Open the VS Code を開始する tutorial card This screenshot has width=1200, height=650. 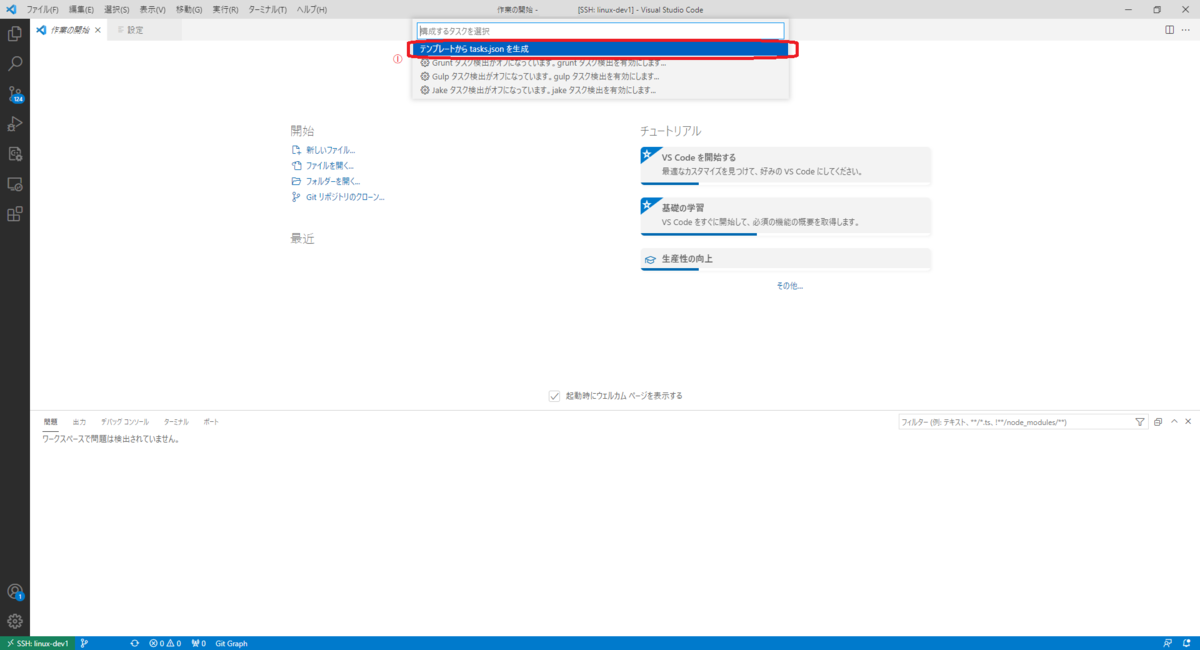point(786,164)
